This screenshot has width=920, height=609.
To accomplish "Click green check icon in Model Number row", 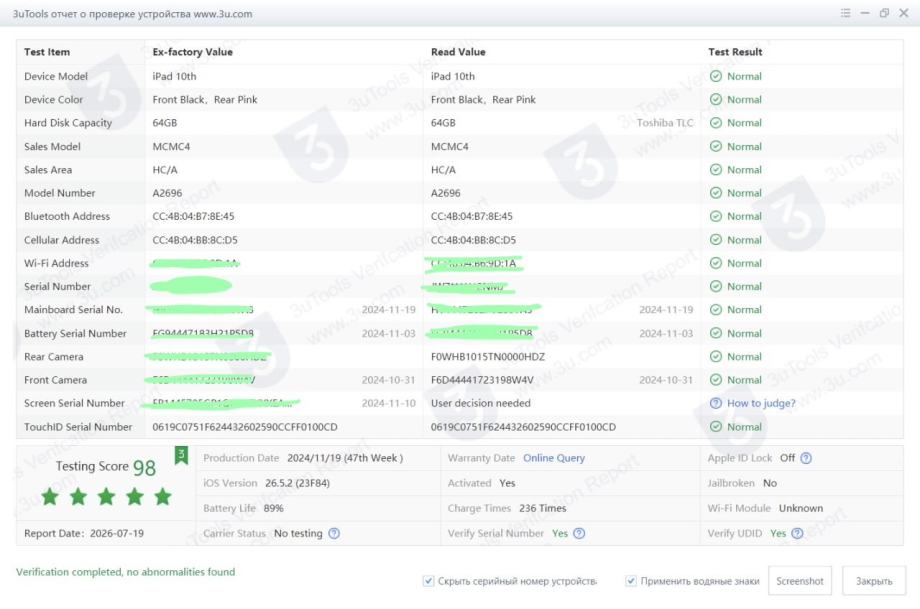I will (x=716, y=193).
